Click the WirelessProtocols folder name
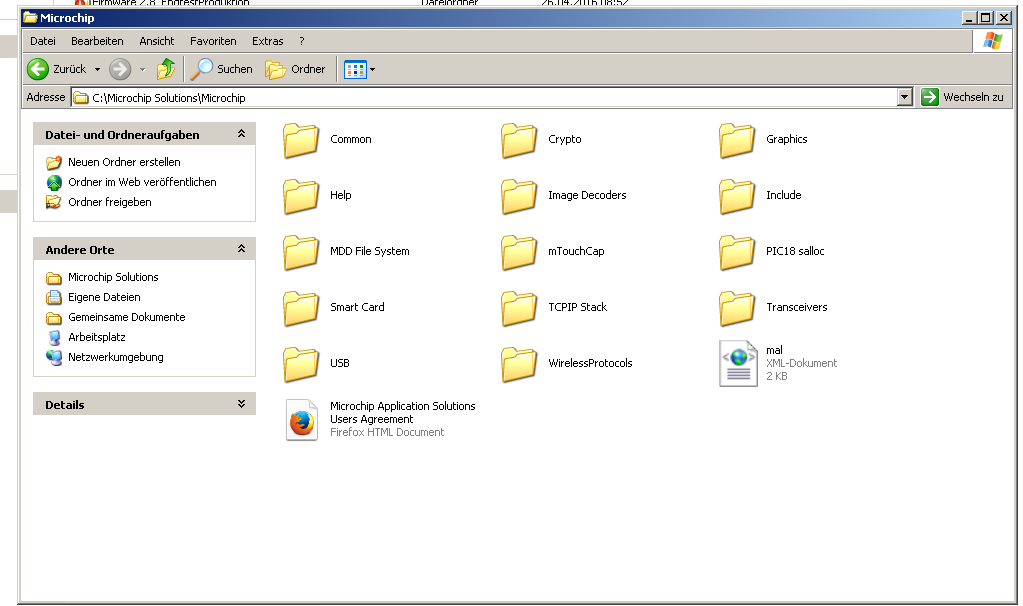The height and width of the screenshot is (606, 1023). coord(590,363)
